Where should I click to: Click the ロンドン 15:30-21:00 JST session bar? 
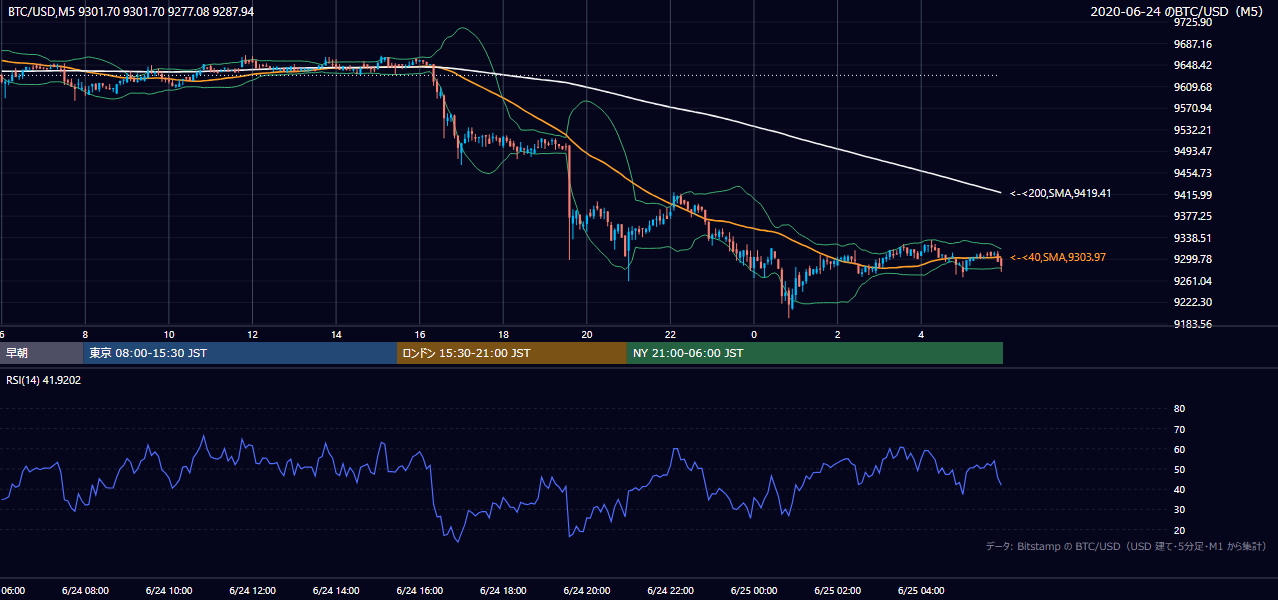click(512, 353)
